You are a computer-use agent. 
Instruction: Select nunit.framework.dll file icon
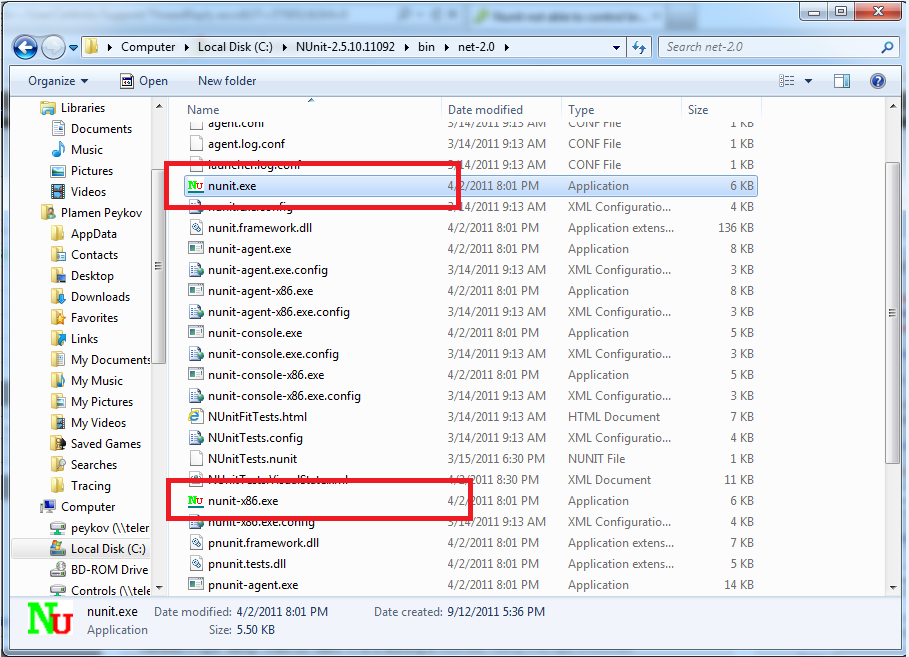pyautogui.click(x=196, y=228)
